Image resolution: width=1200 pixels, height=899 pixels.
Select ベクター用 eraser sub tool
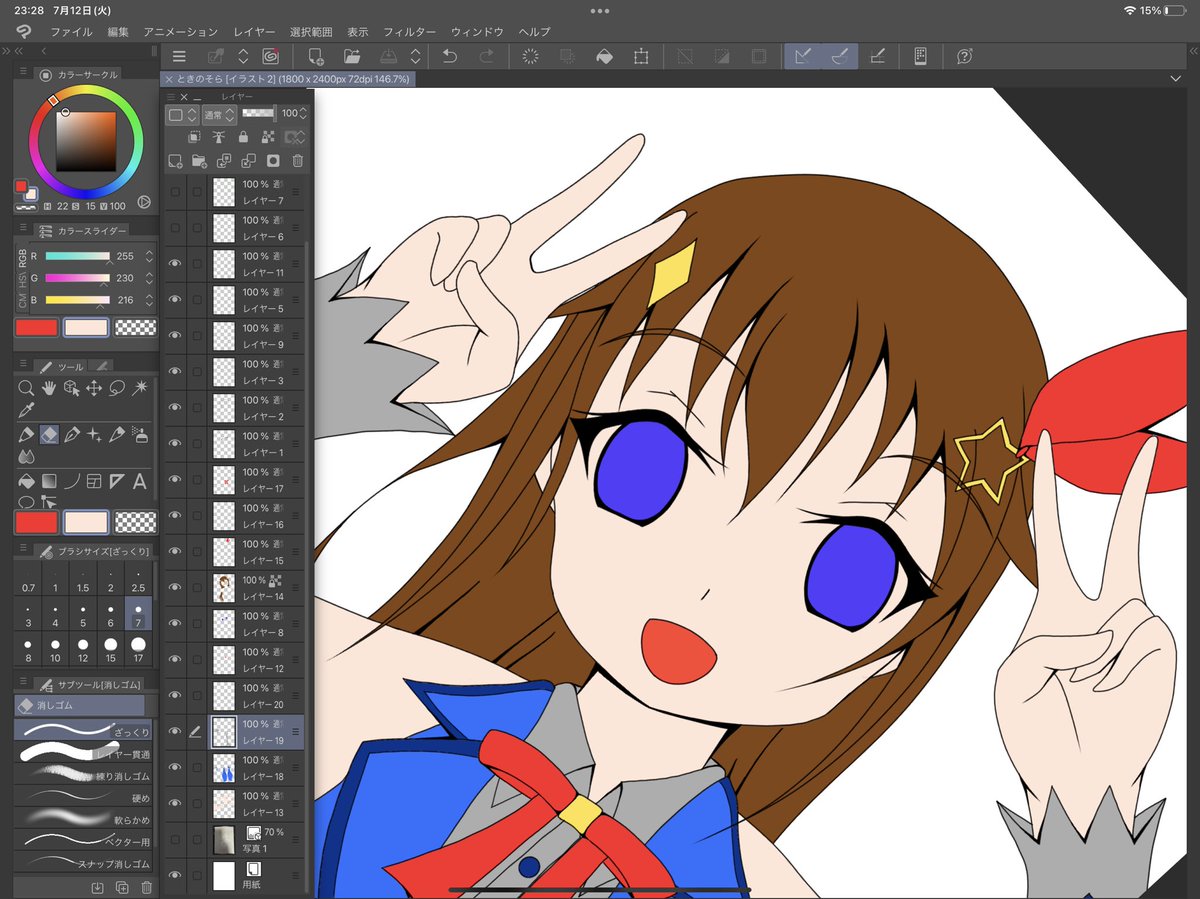point(84,841)
